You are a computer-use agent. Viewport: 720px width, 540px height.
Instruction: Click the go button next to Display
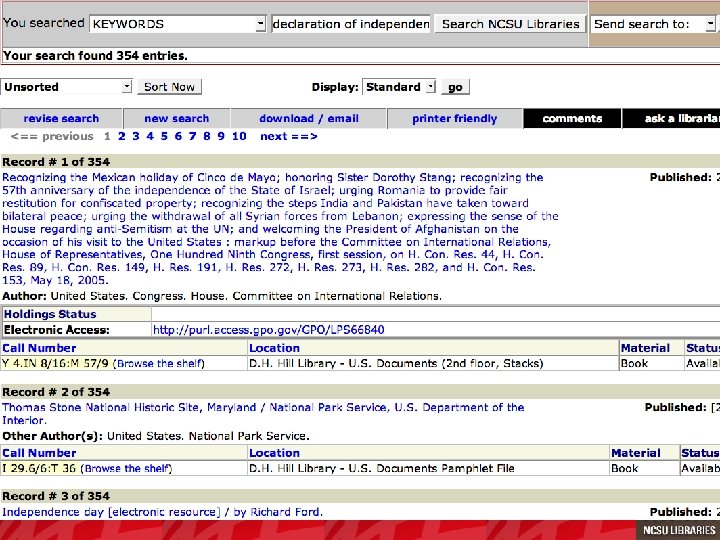455,87
